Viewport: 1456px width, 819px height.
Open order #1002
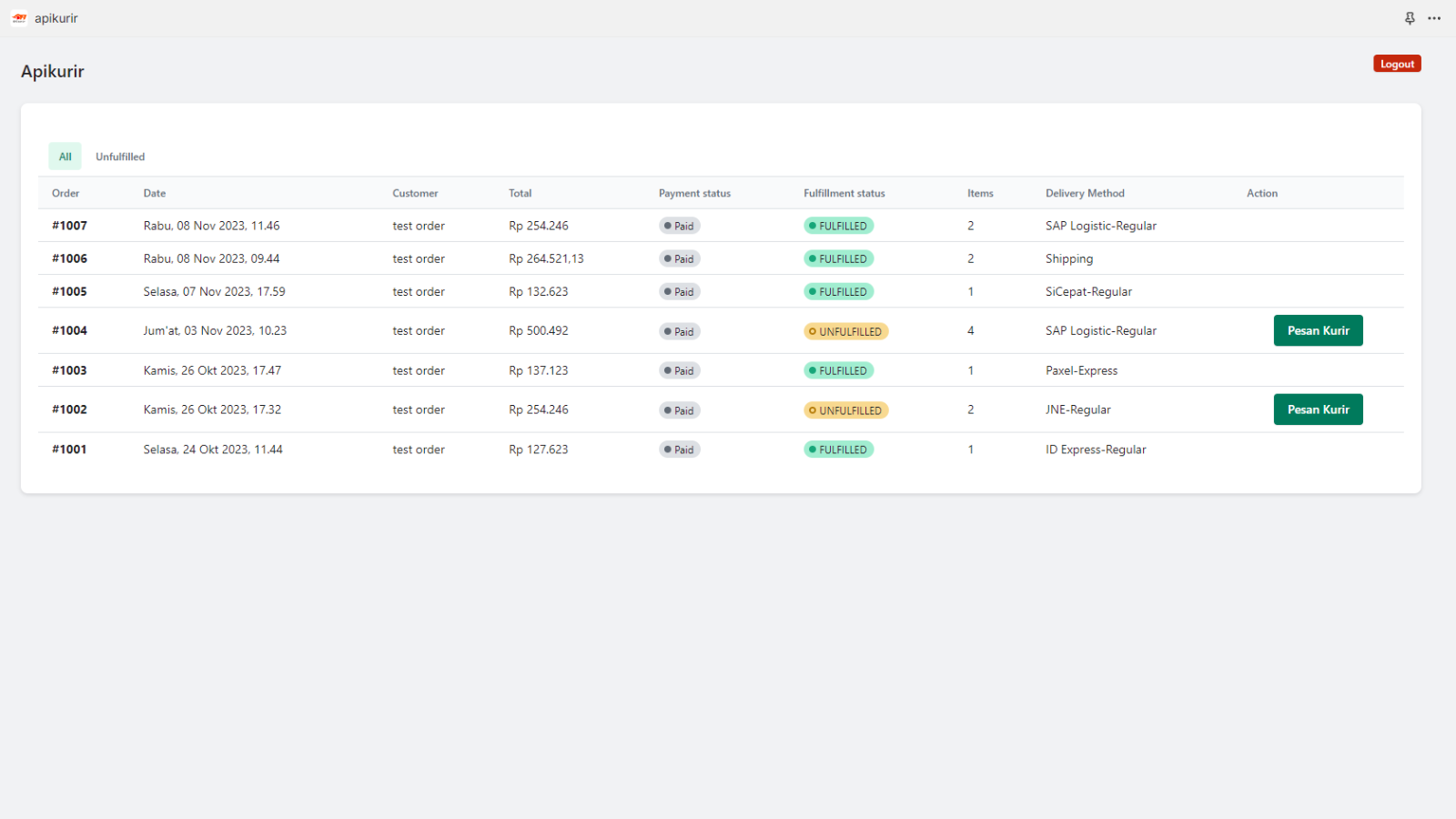[70, 409]
